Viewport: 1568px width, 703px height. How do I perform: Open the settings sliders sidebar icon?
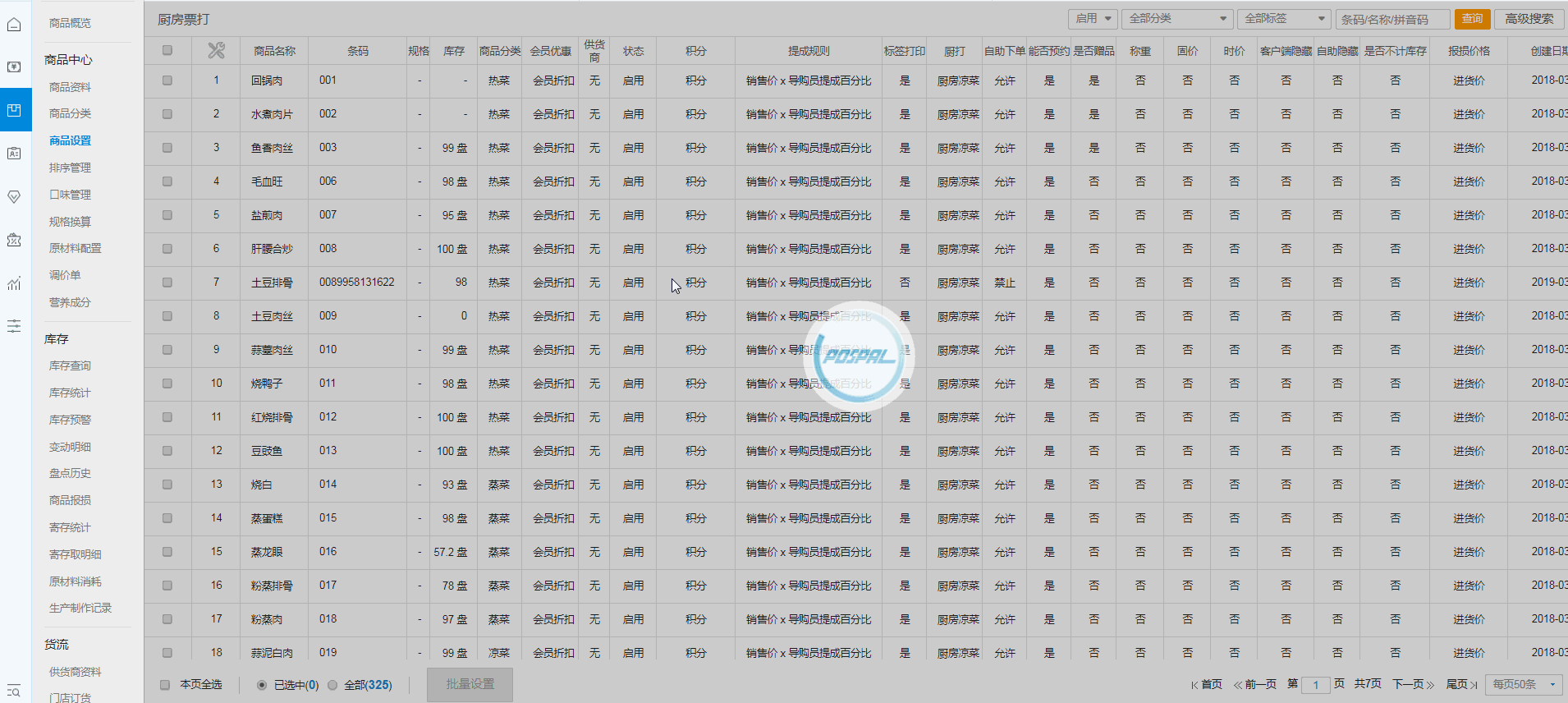tap(14, 326)
